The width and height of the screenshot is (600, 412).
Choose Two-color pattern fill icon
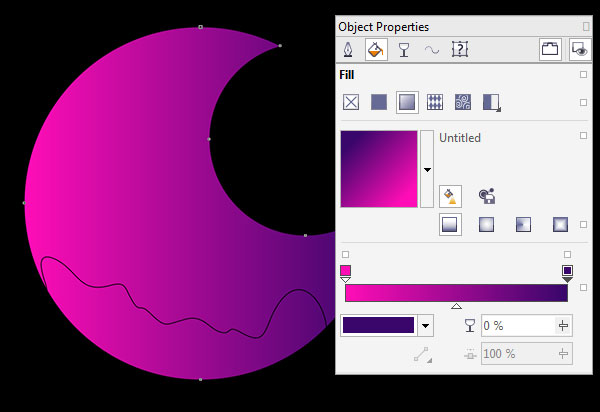(x=491, y=103)
